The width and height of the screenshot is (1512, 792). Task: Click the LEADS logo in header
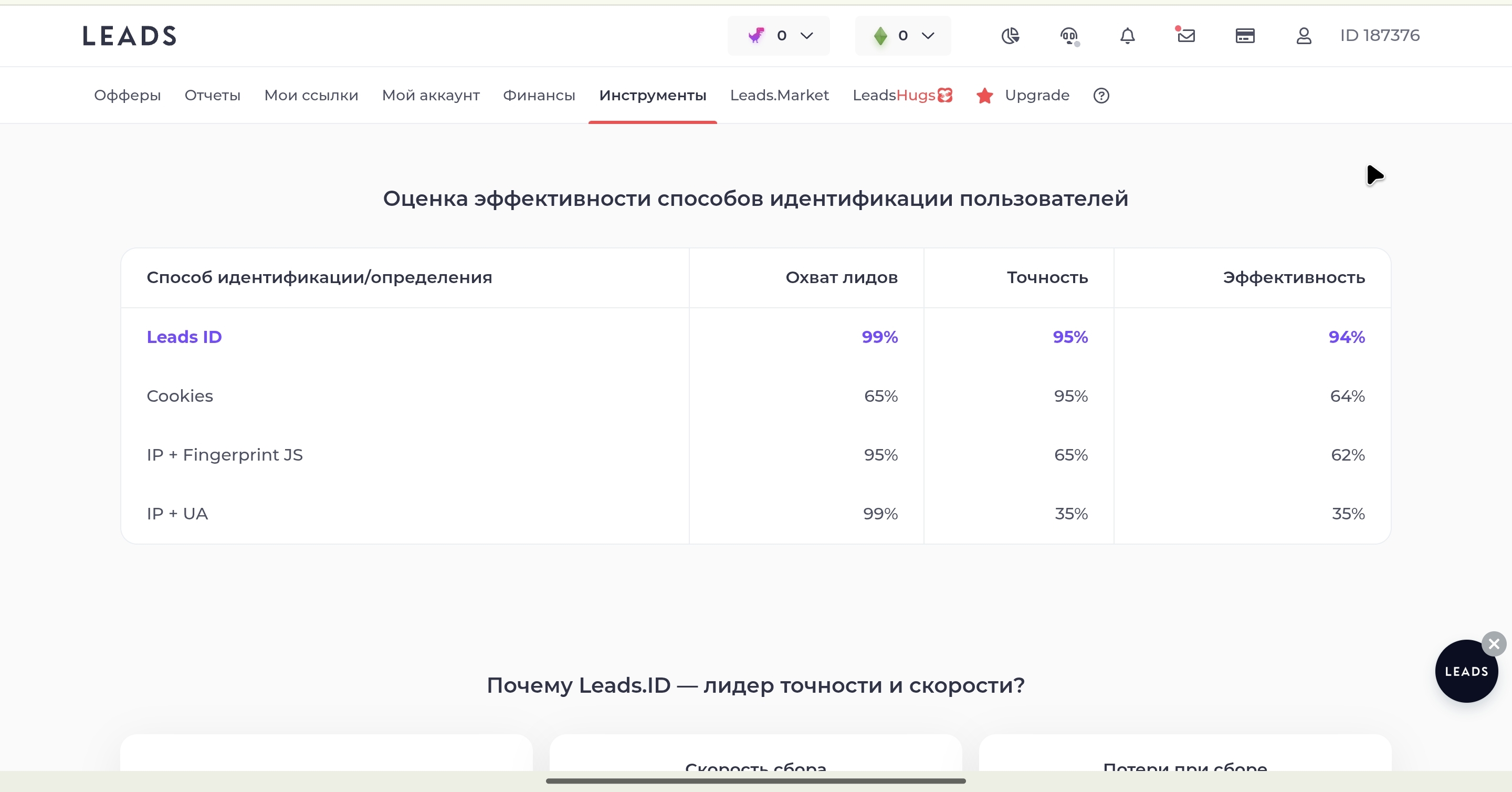pos(129,36)
